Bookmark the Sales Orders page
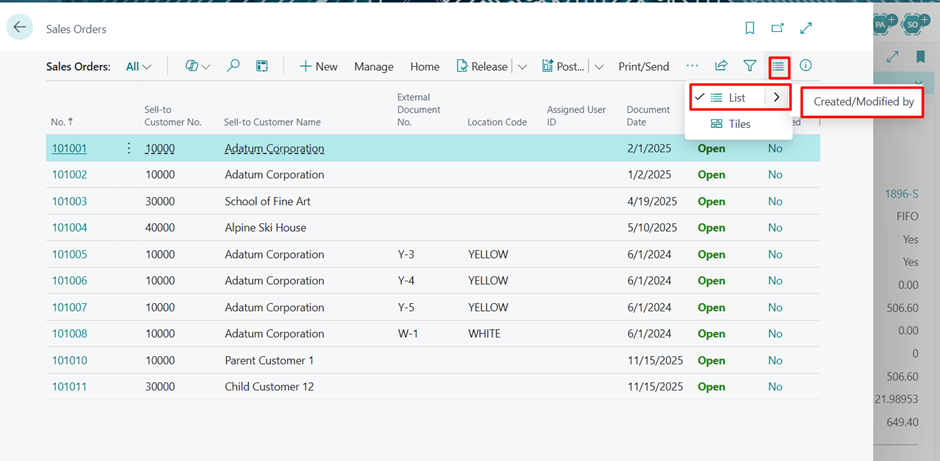Screen dimensions: 940x461 pos(749,28)
